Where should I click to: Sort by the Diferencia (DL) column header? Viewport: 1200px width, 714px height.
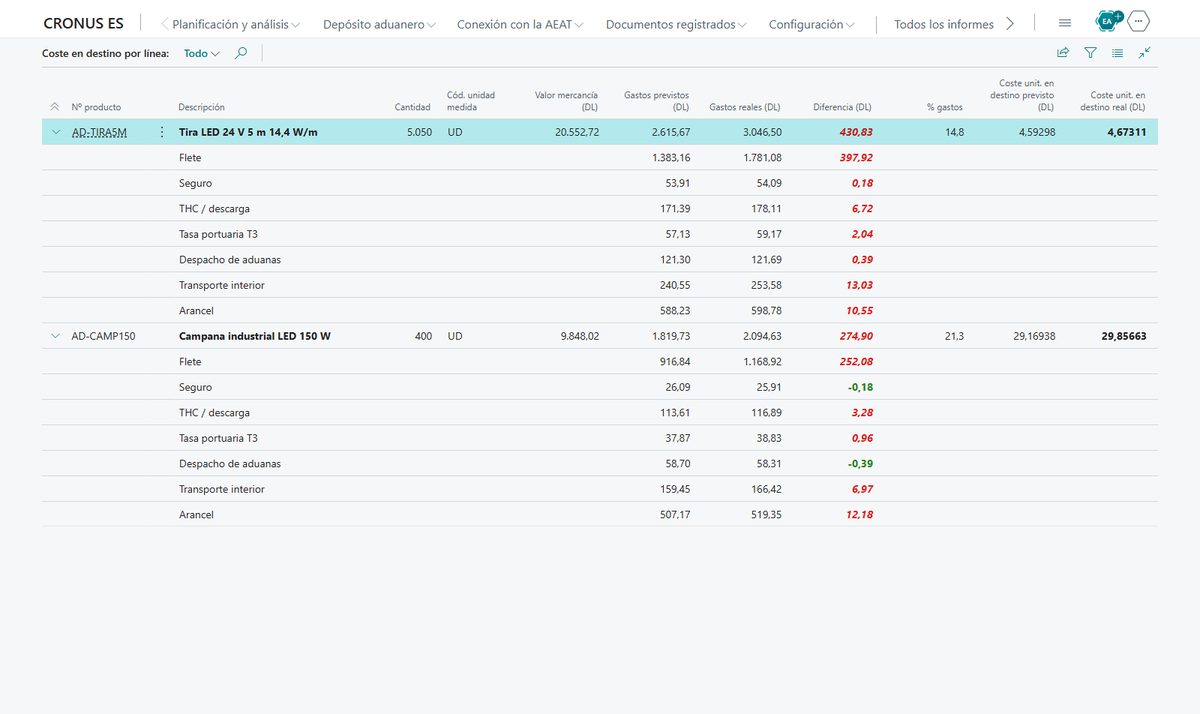[x=842, y=107]
